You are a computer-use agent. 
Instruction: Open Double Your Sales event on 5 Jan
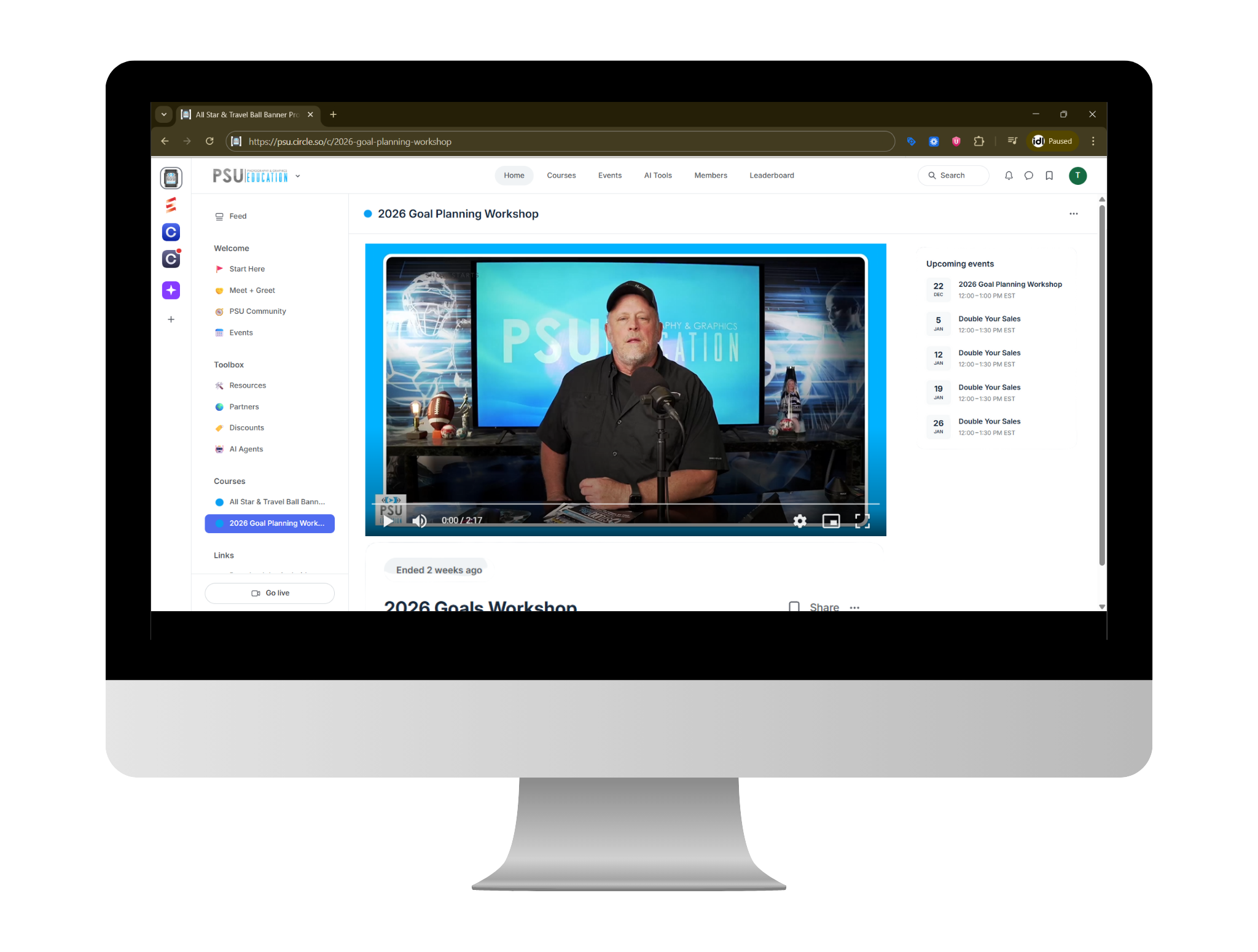point(989,319)
